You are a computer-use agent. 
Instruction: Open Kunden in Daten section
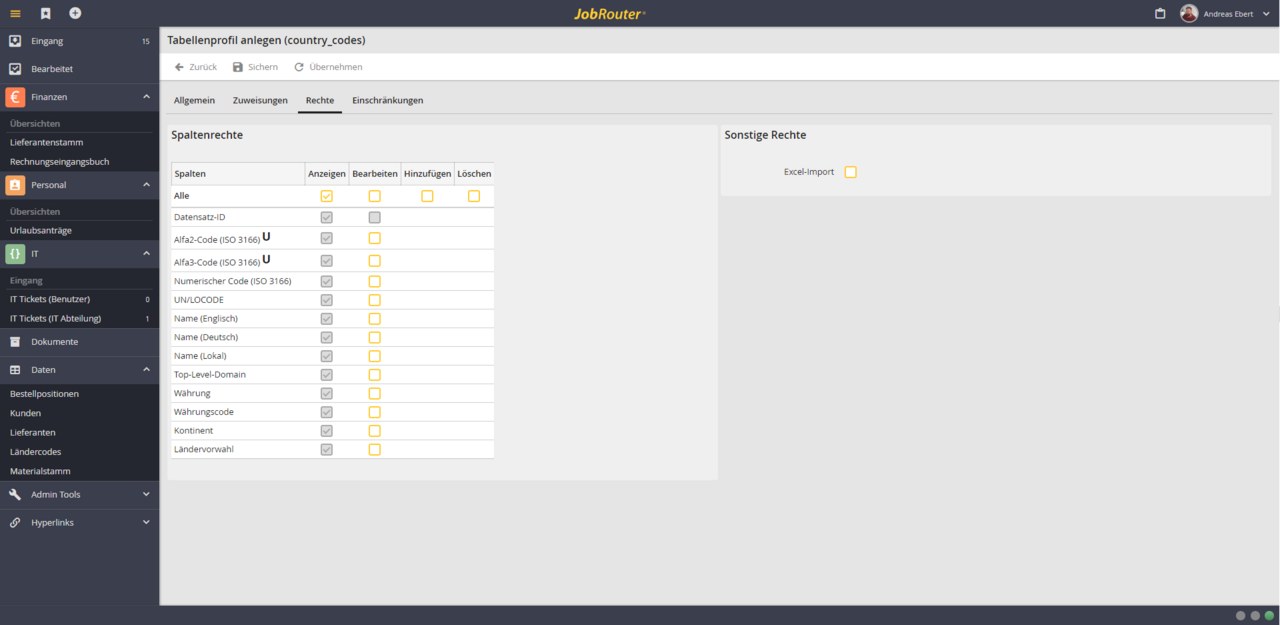point(26,413)
